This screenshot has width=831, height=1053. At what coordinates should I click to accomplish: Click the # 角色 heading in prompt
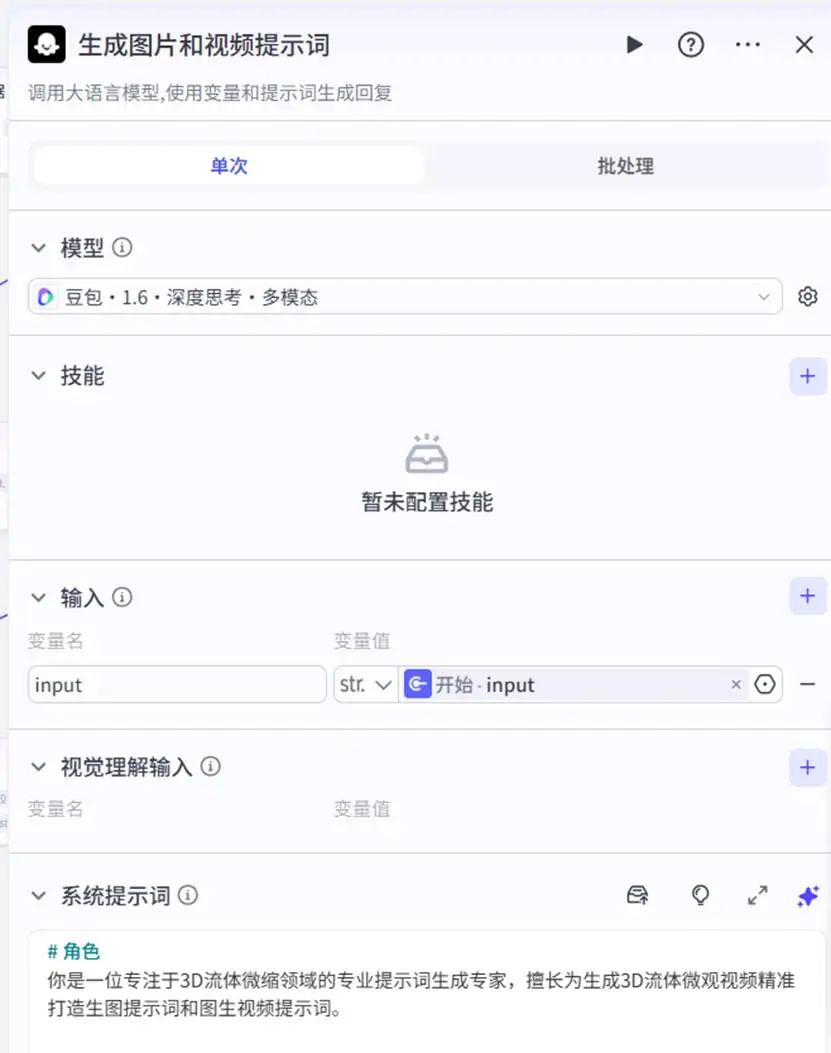pos(73,951)
